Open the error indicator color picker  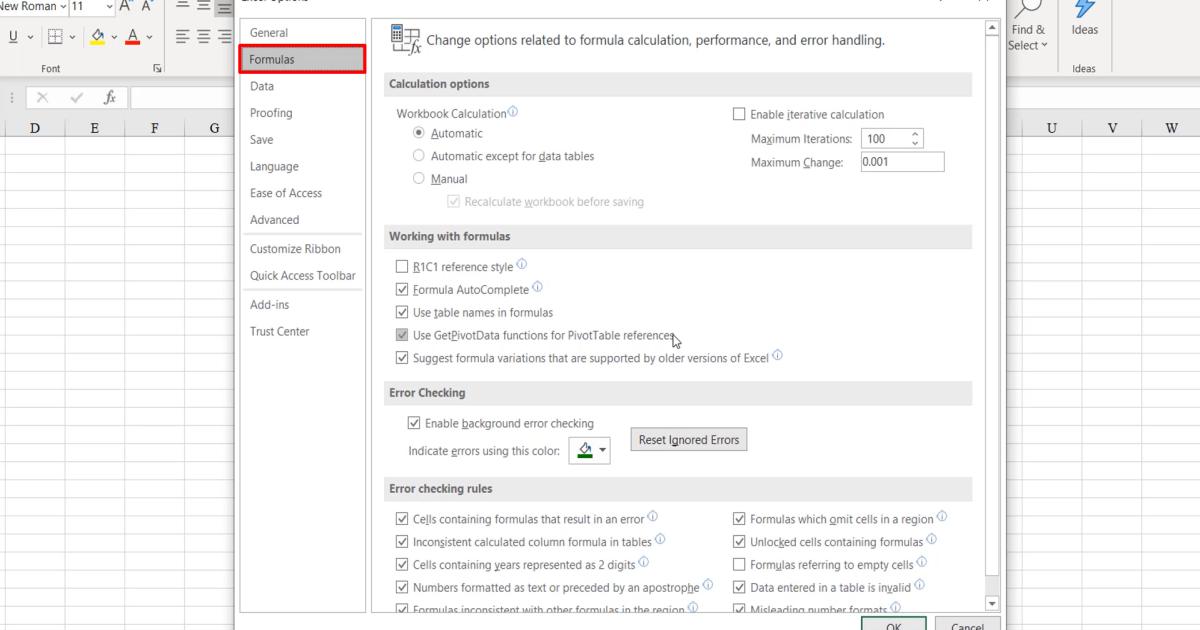coord(589,450)
